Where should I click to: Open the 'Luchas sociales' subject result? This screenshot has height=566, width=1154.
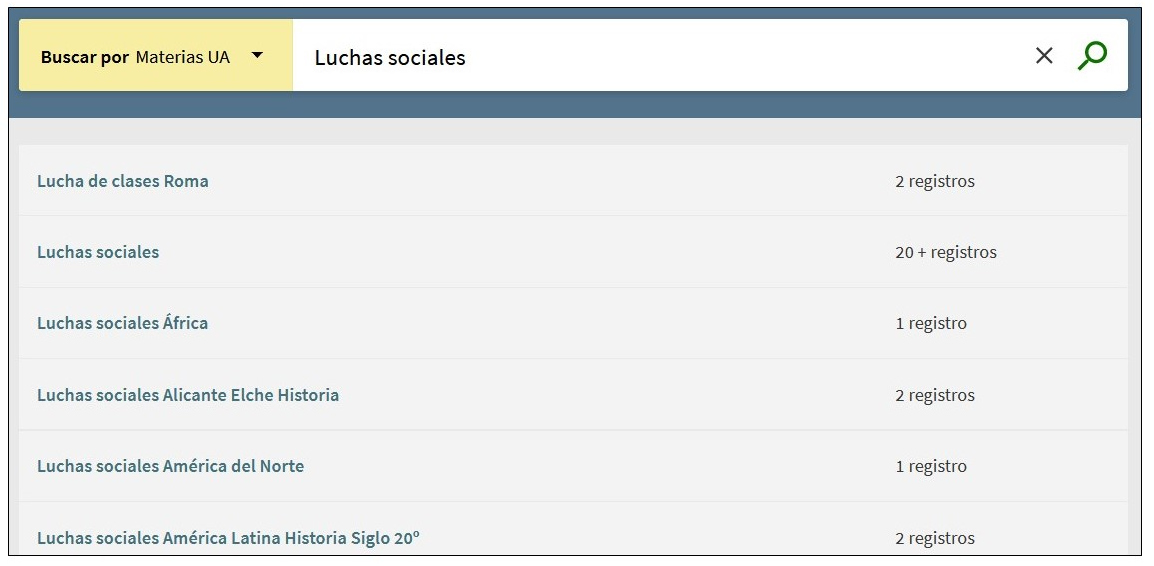click(98, 252)
